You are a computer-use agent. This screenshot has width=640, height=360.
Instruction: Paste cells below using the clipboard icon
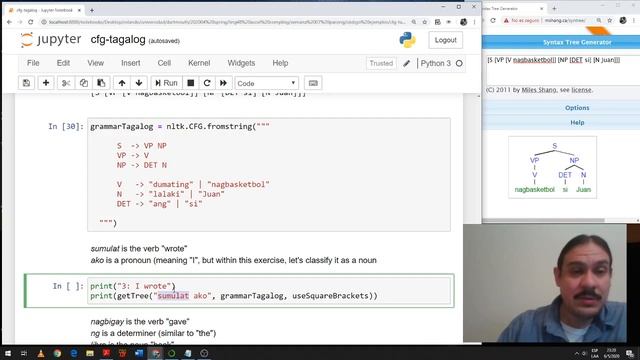tap(101, 83)
